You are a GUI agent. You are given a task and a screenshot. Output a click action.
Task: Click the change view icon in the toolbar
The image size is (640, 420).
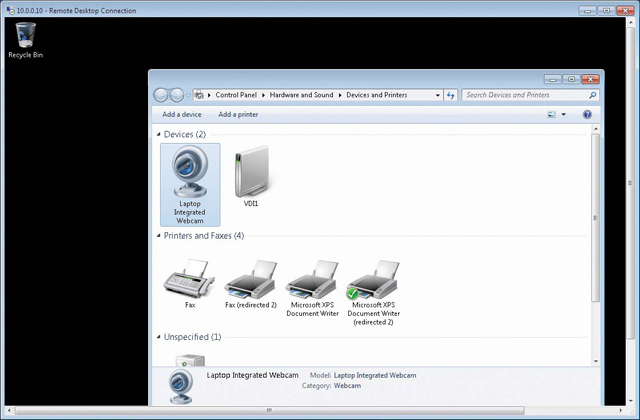point(551,115)
